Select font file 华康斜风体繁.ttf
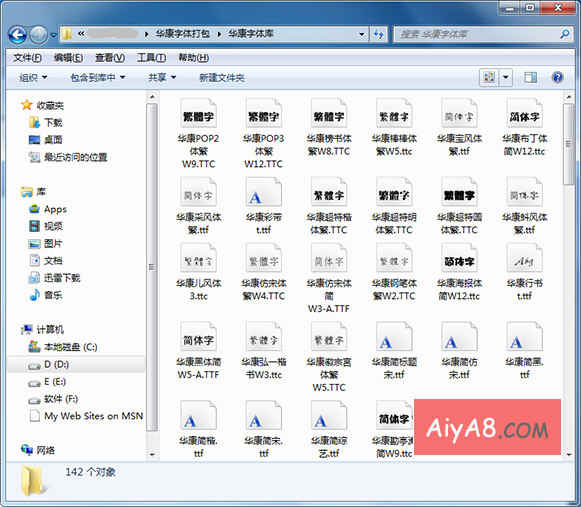The height and width of the screenshot is (507, 581). click(x=524, y=206)
